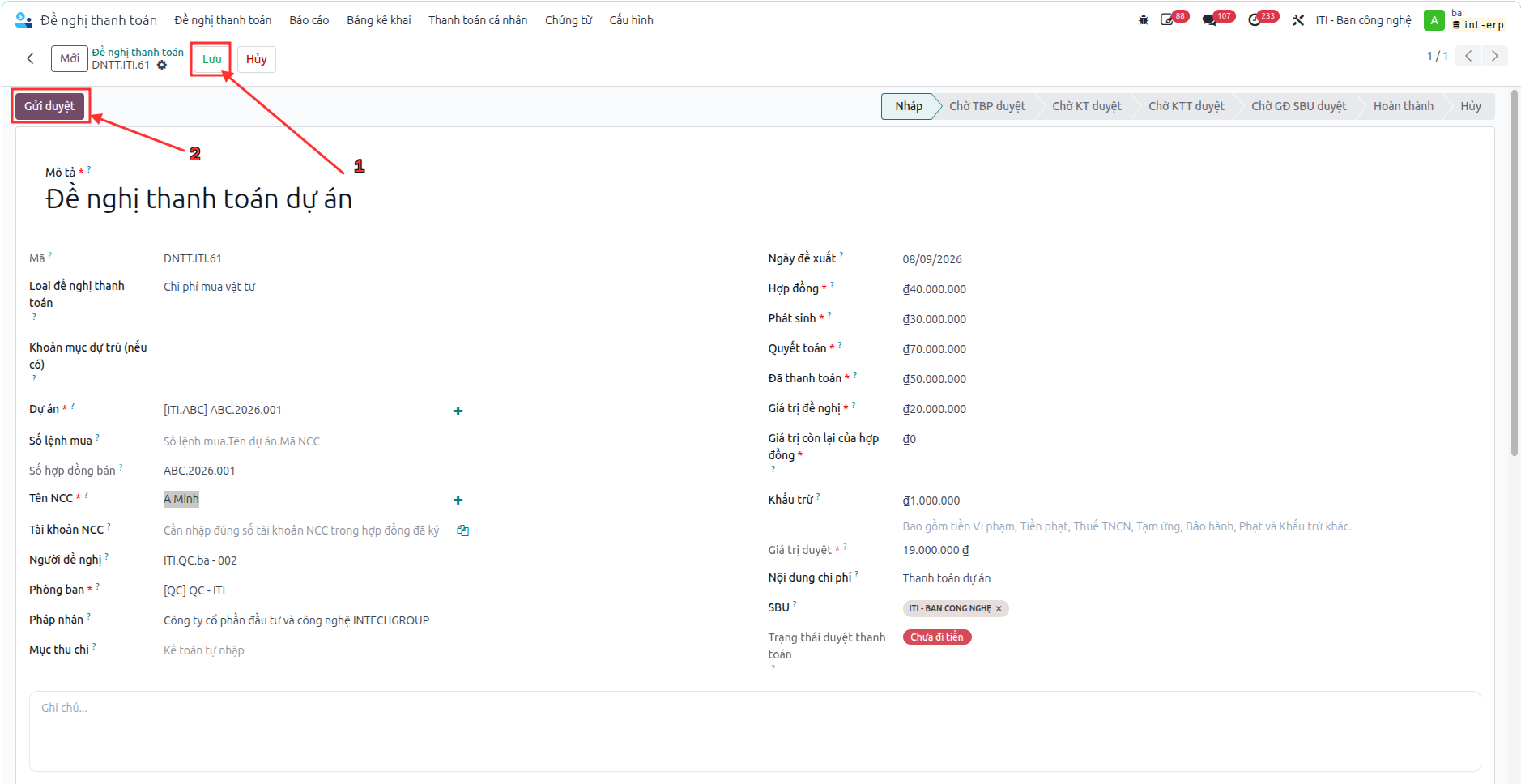The height and width of the screenshot is (784, 1521).
Task: Open the Bảng kê khai menu
Action: coord(379,20)
